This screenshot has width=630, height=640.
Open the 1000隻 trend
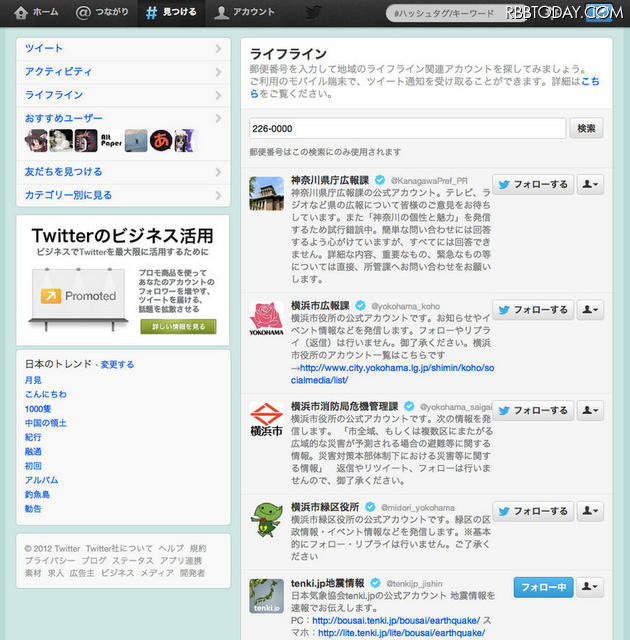click(38, 409)
